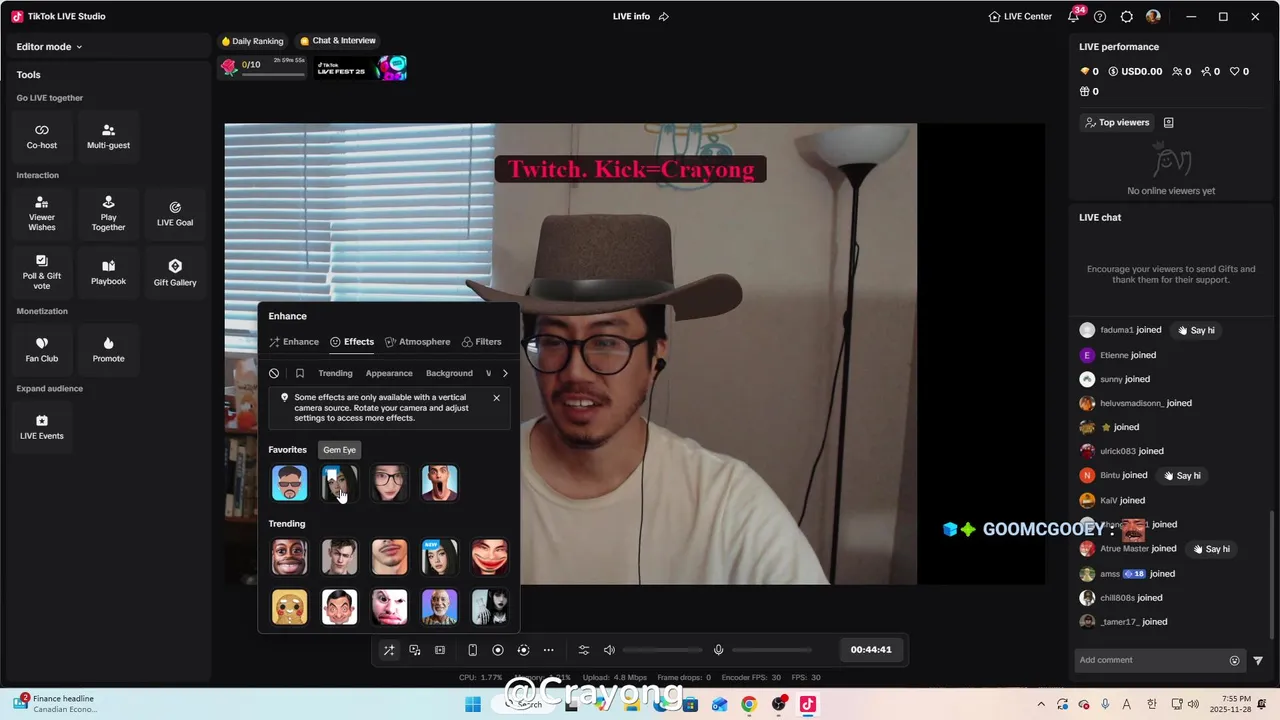Viewport: 1280px width, 720px height.
Task: Click the TikTok LIVE Studio taskbar icon
Action: [x=808, y=704]
